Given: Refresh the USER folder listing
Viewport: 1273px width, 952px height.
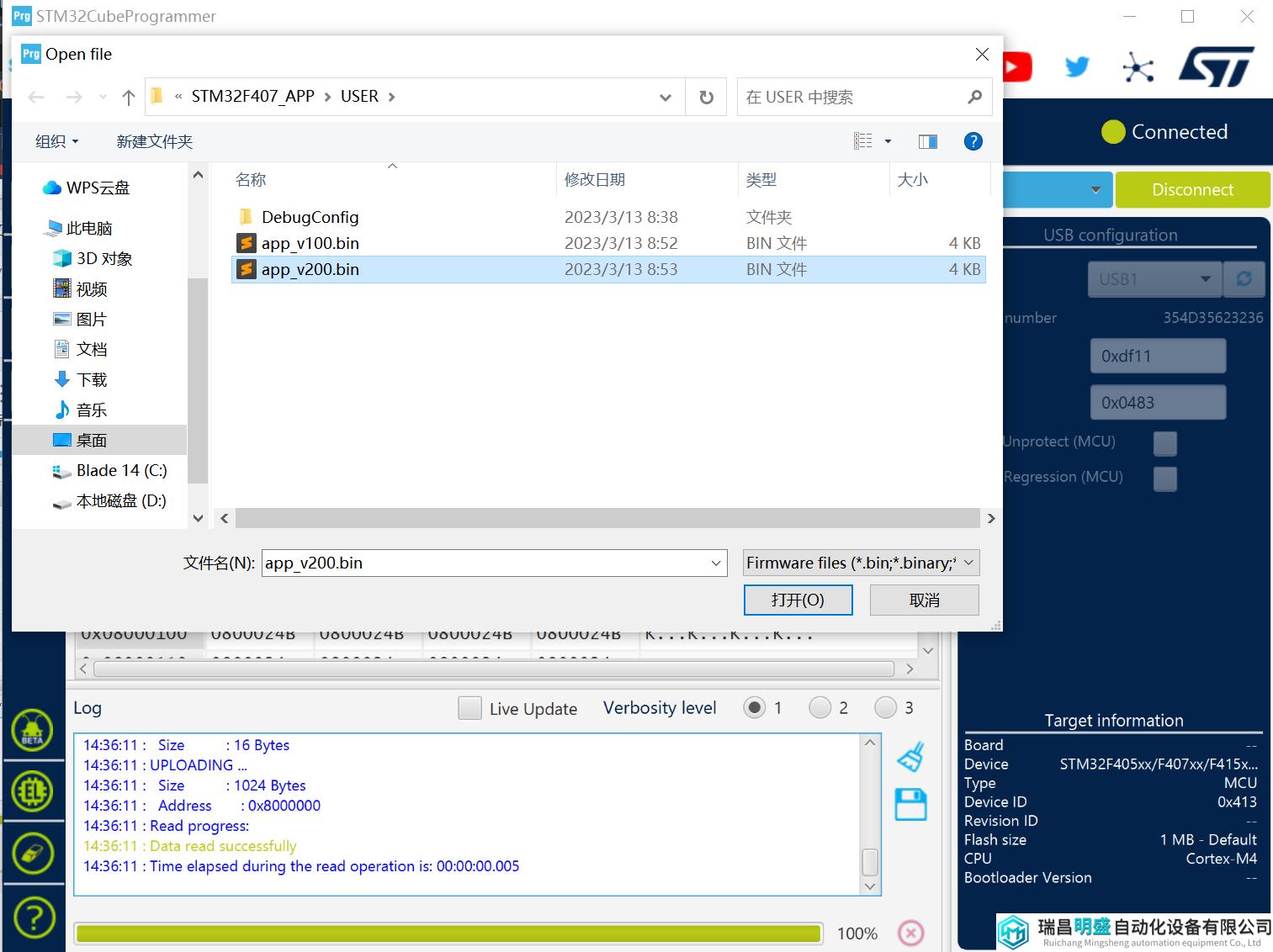Looking at the screenshot, I should click(x=707, y=98).
